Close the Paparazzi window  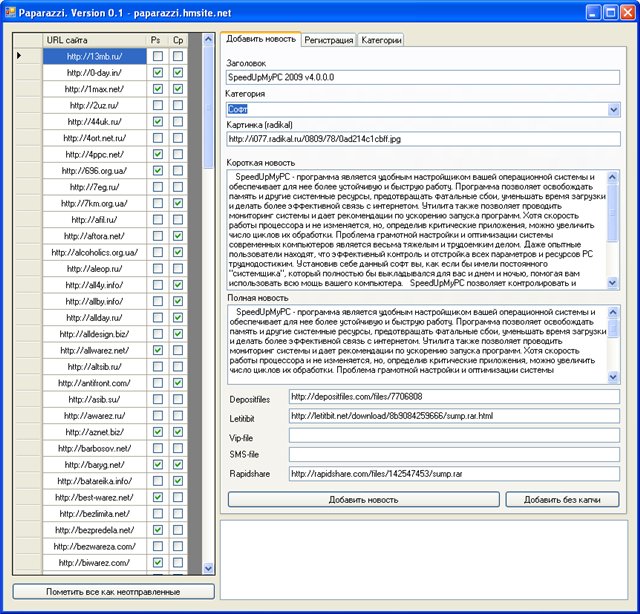click(628, 13)
